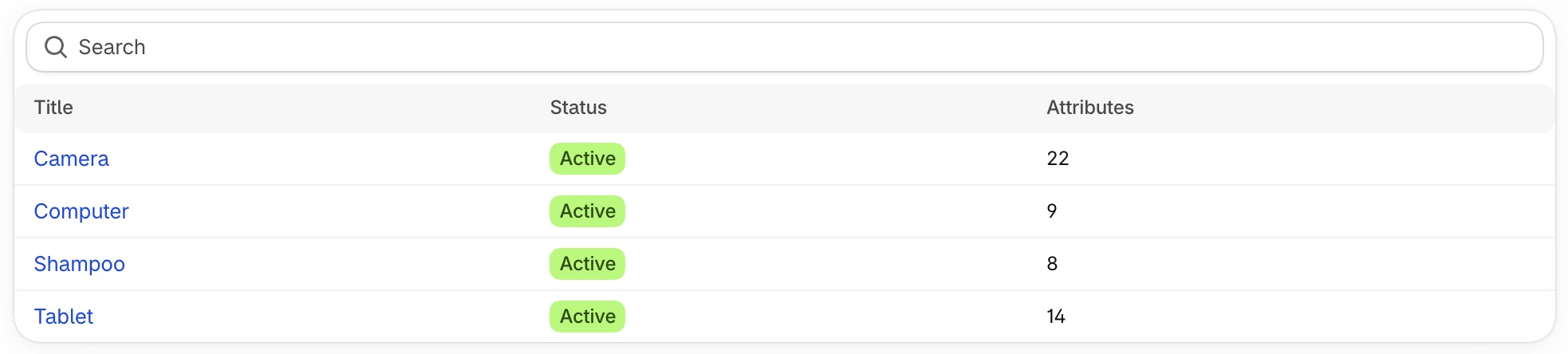Focus the Search input field
The image size is (1568, 354).
tap(785, 47)
